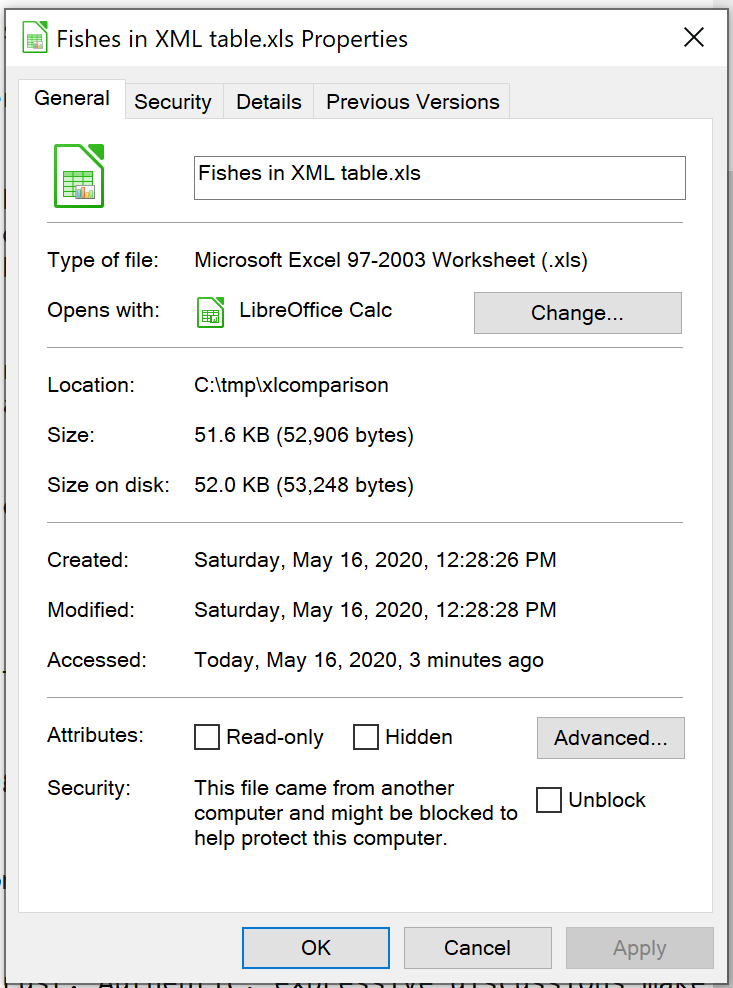Click the 'Opens with:' label
Image resolution: width=733 pixels, height=988 pixels.
click(x=103, y=310)
